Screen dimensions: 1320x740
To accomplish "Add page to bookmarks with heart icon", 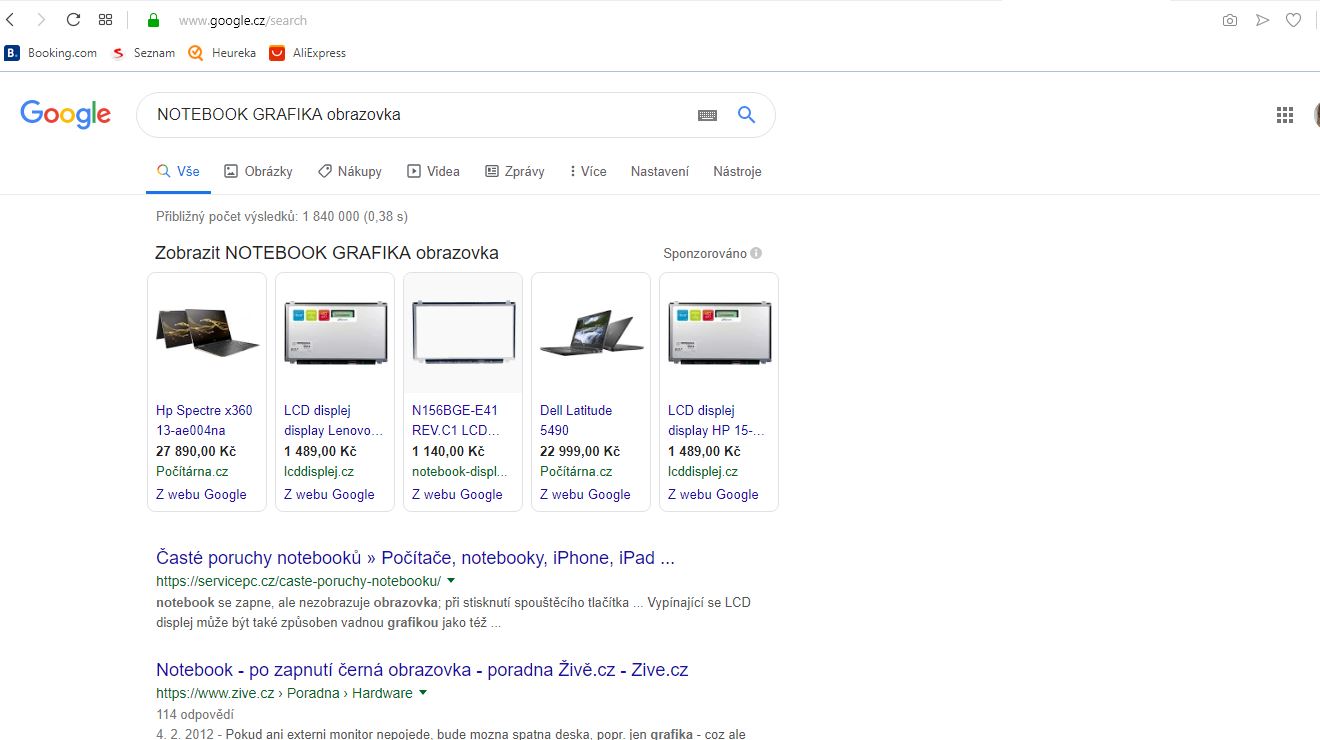I will click(x=1293, y=20).
